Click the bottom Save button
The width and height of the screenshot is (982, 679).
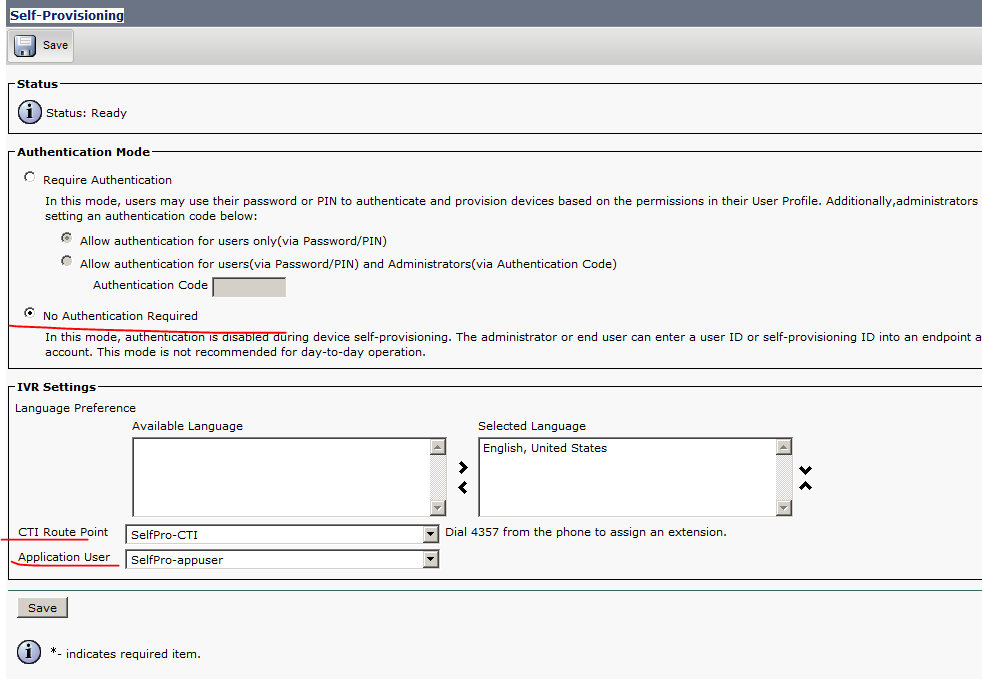click(42, 608)
